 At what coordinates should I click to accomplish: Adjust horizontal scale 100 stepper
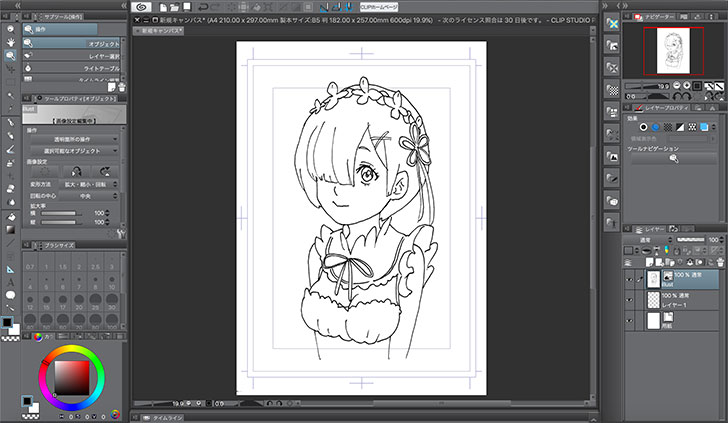click(108, 213)
